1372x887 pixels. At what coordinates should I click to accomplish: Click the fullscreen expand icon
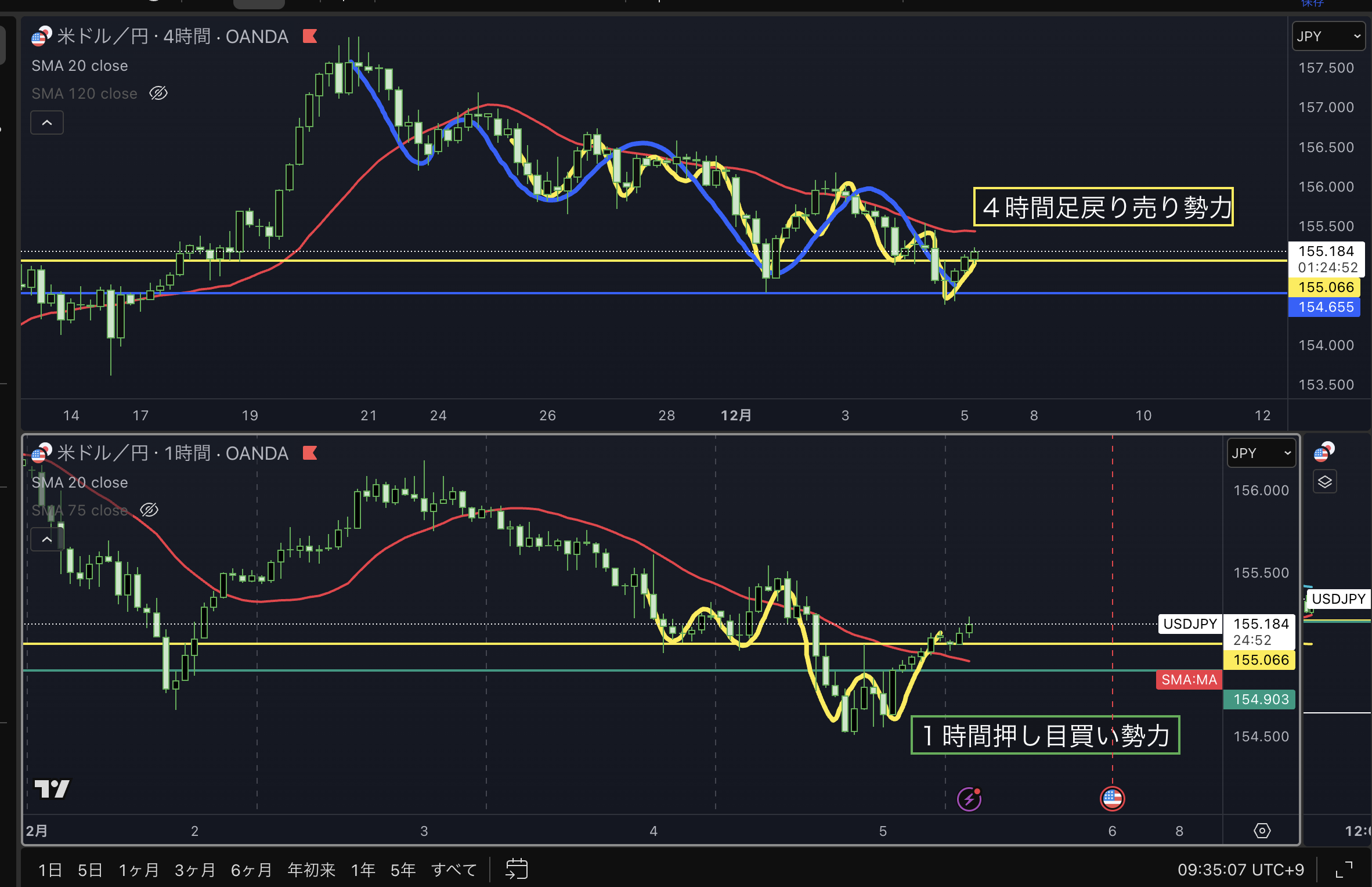point(1344,869)
